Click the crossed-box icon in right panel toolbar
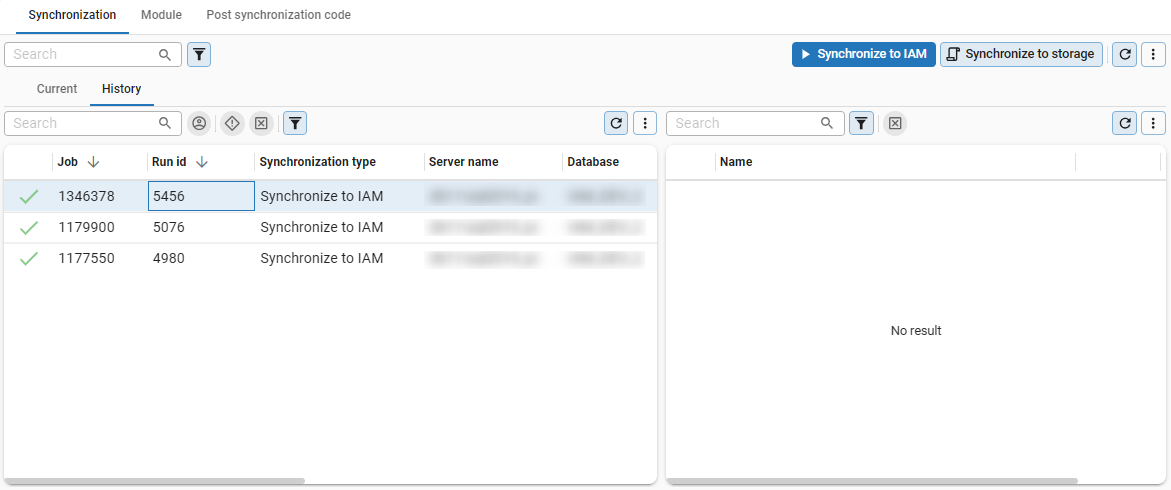This screenshot has height=490, width=1171. pyautogui.click(x=895, y=123)
